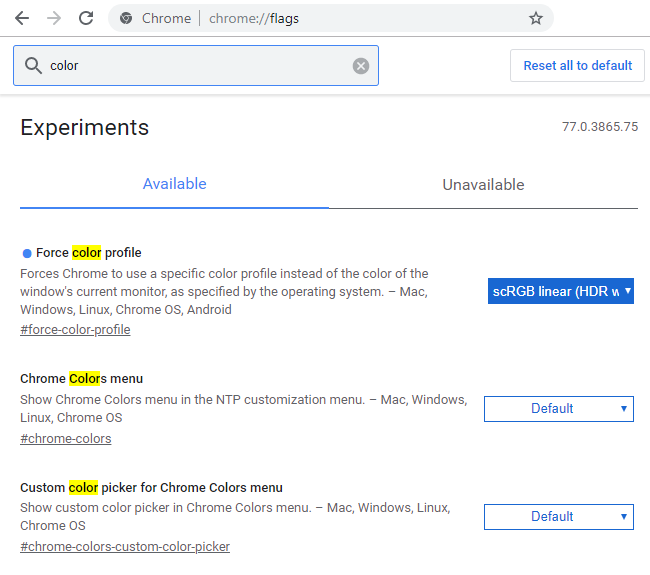Reload the chrome://flags page
650x575 pixels.
86,18
